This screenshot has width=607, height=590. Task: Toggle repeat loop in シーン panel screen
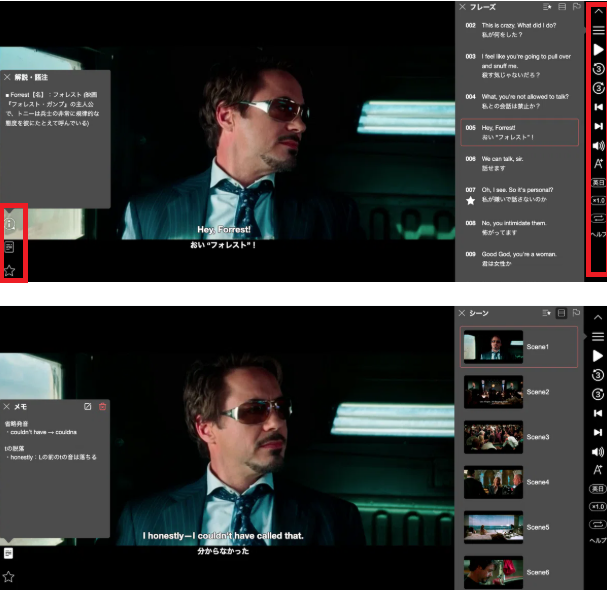pyautogui.click(x=597, y=525)
